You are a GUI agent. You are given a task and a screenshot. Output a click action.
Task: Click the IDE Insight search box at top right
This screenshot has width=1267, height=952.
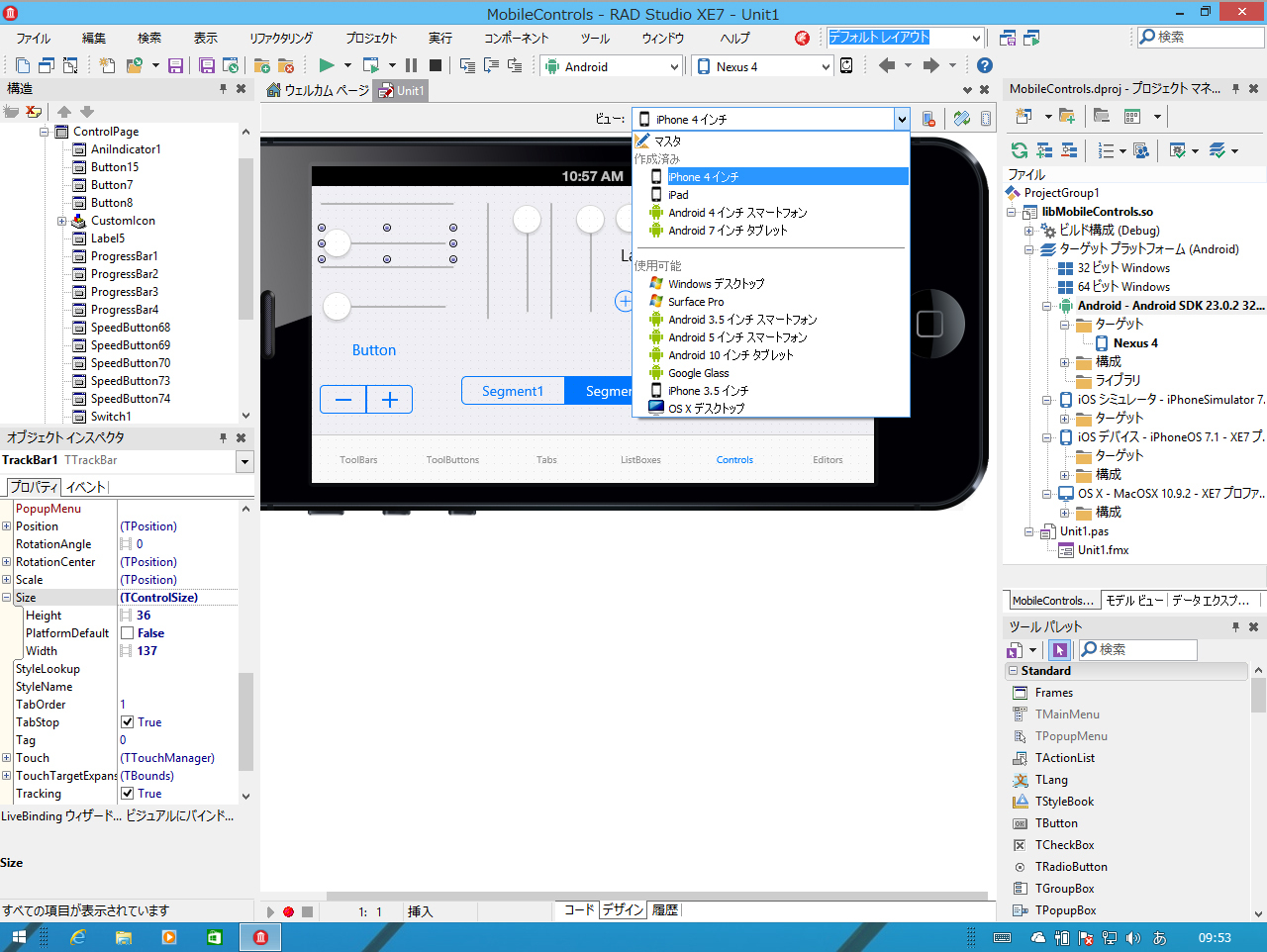(x=1201, y=38)
